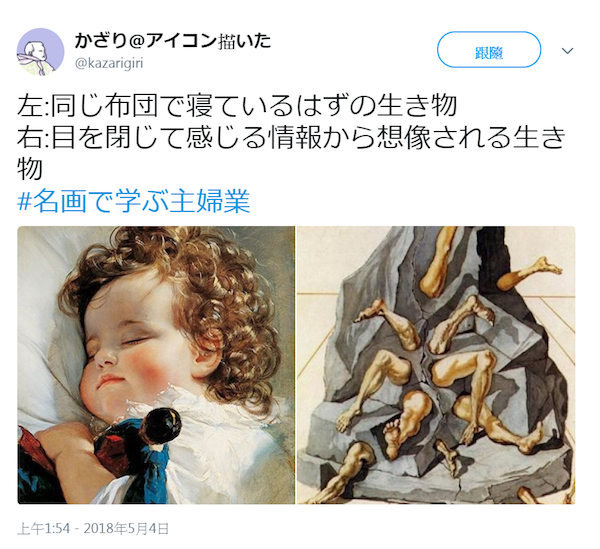Expand the tweet options chevron
600x549 pixels.
tap(567, 51)
